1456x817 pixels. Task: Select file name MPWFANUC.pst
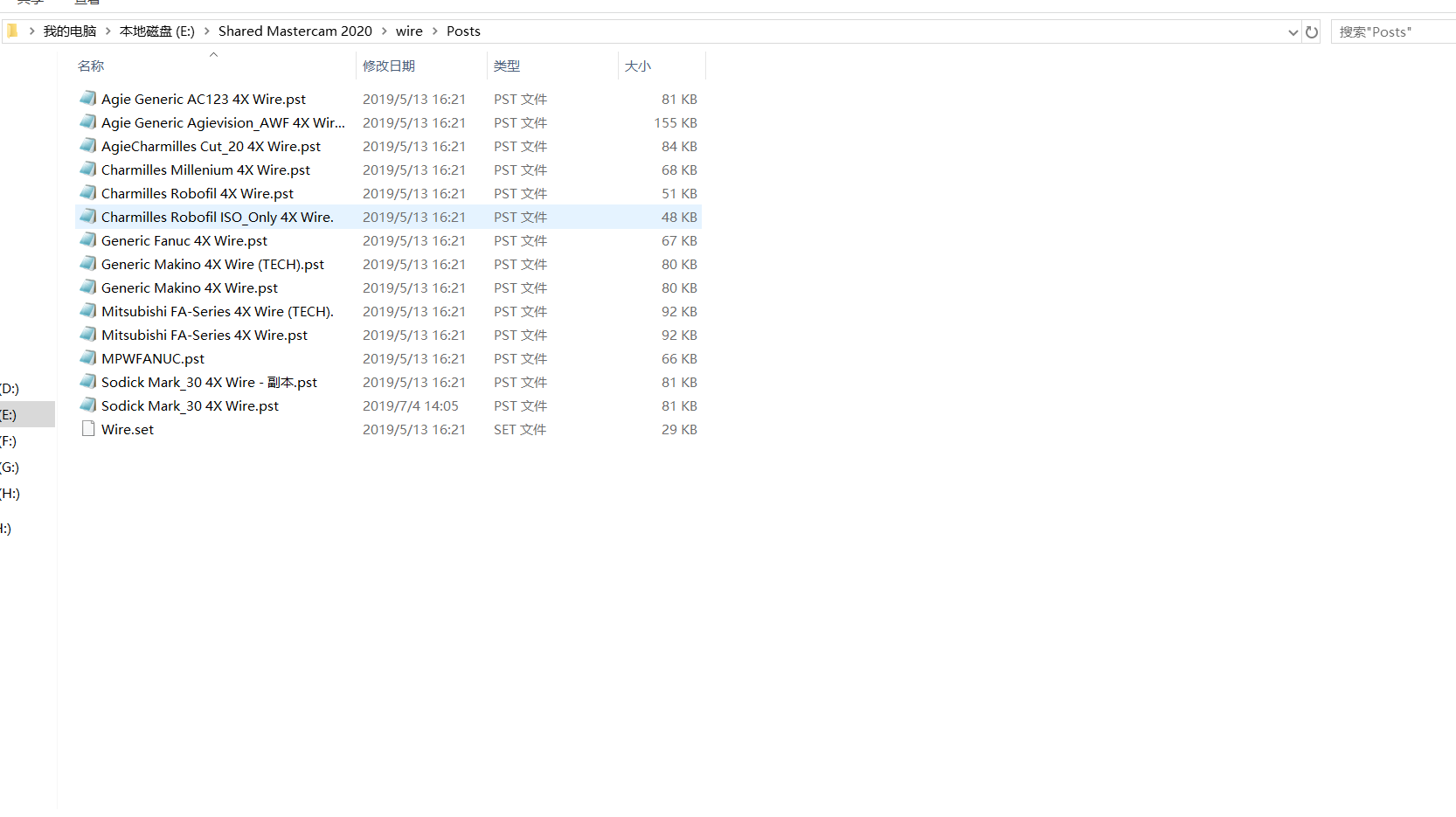point(153,359)
